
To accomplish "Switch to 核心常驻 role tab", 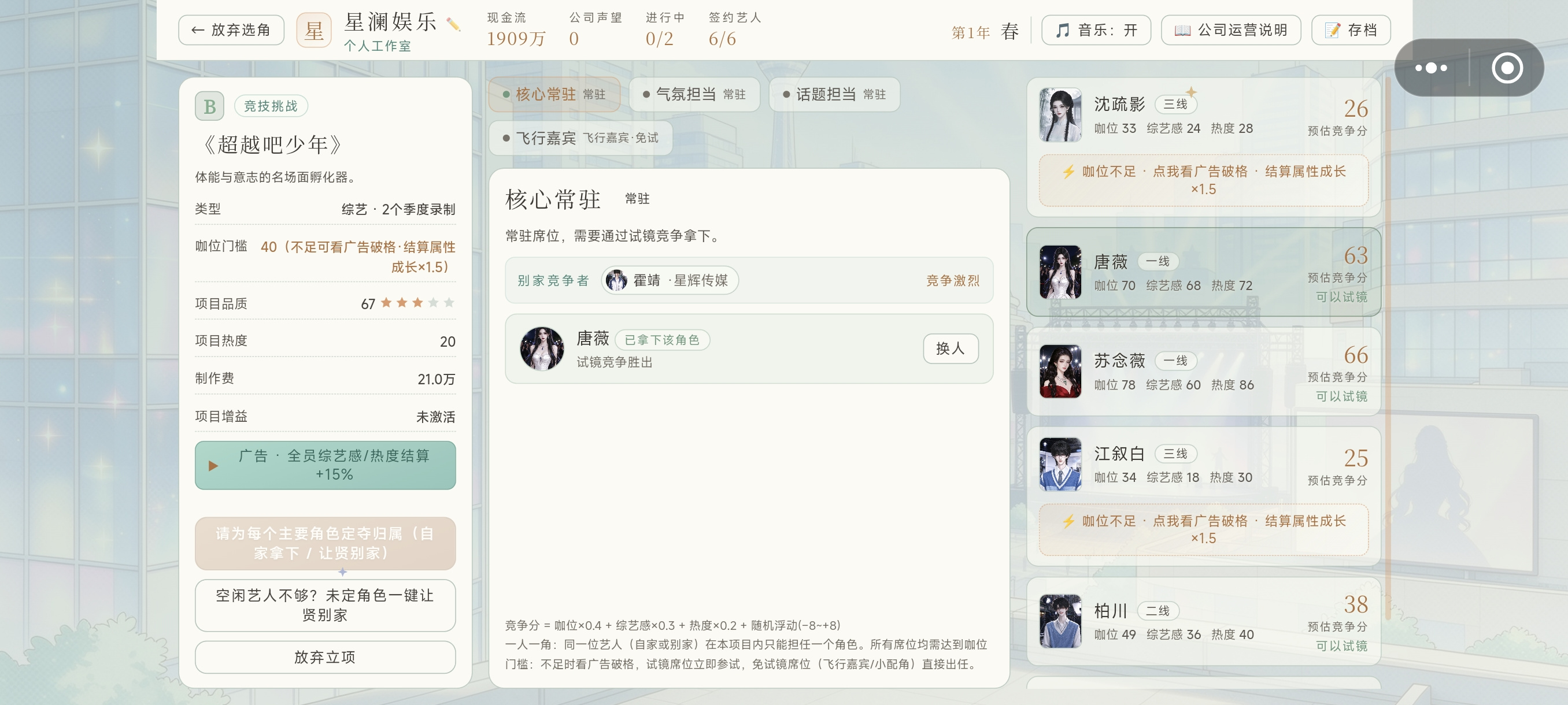I will [x=554, y=94].
